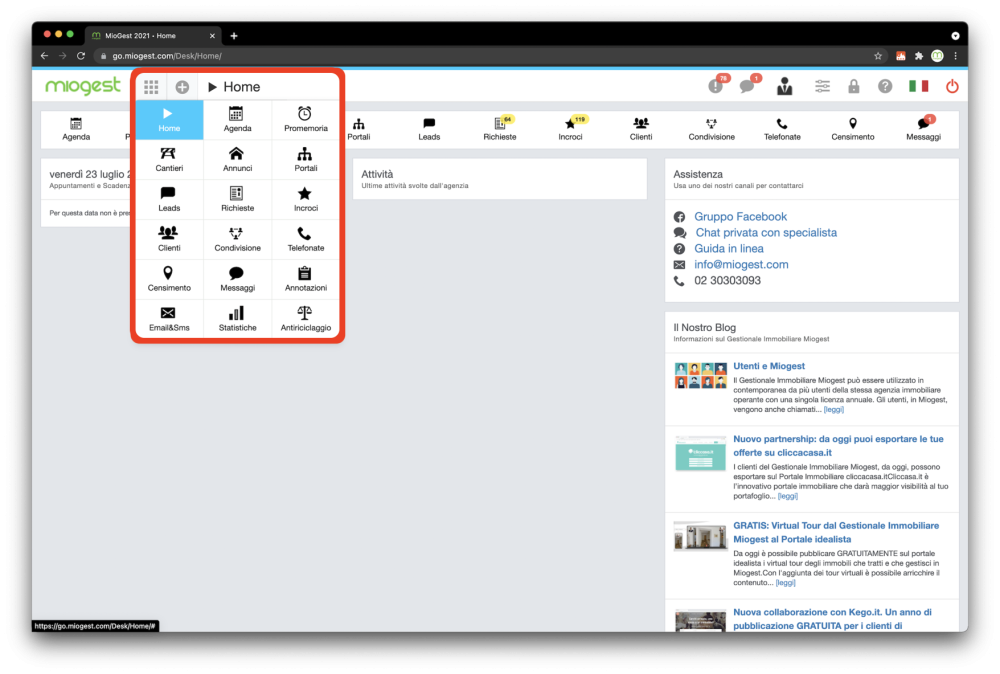
Task: Toggle the app grid launcher icon
Action: [x=151, y=87]
